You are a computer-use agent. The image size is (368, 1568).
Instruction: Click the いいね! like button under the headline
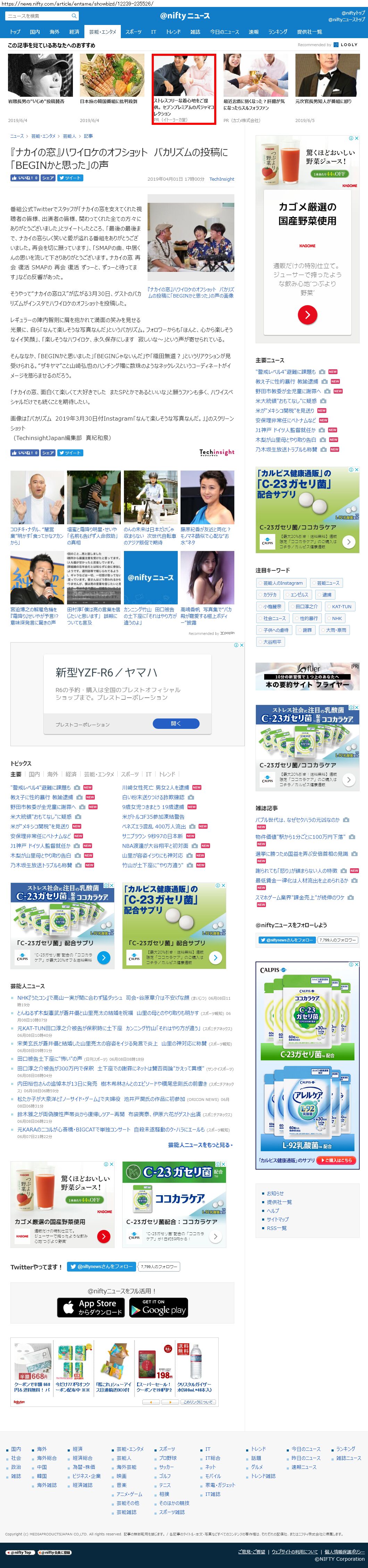24,178
